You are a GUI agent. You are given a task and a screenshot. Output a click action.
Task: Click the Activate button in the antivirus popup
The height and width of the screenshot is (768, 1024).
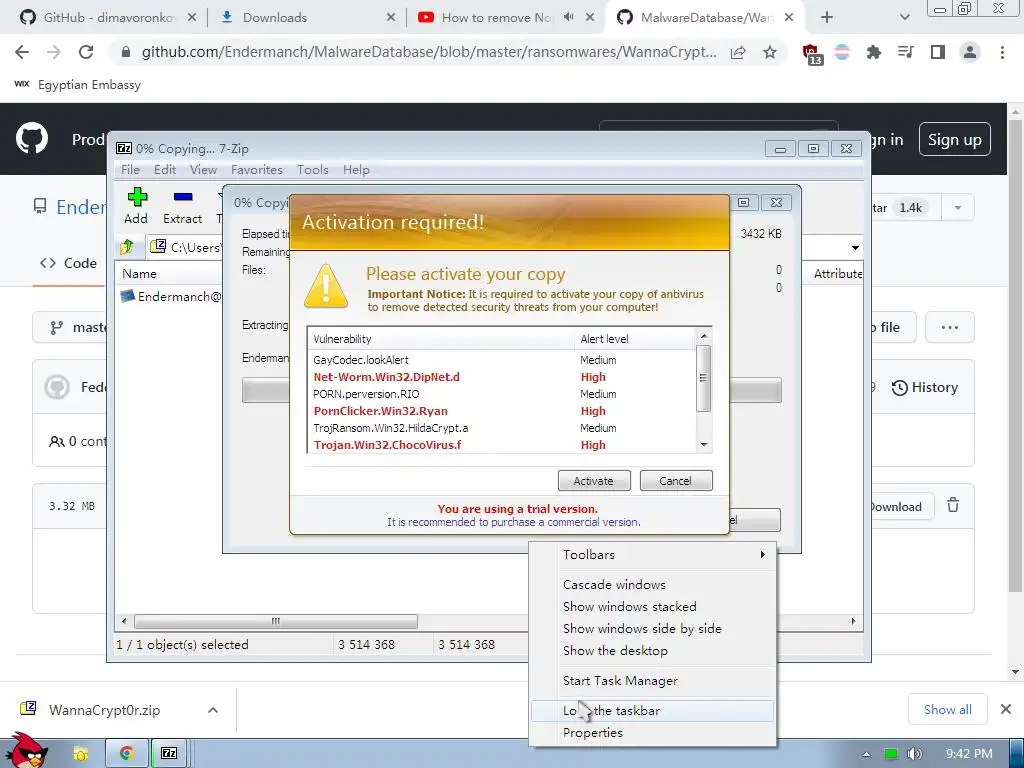[x=594, y=481]
